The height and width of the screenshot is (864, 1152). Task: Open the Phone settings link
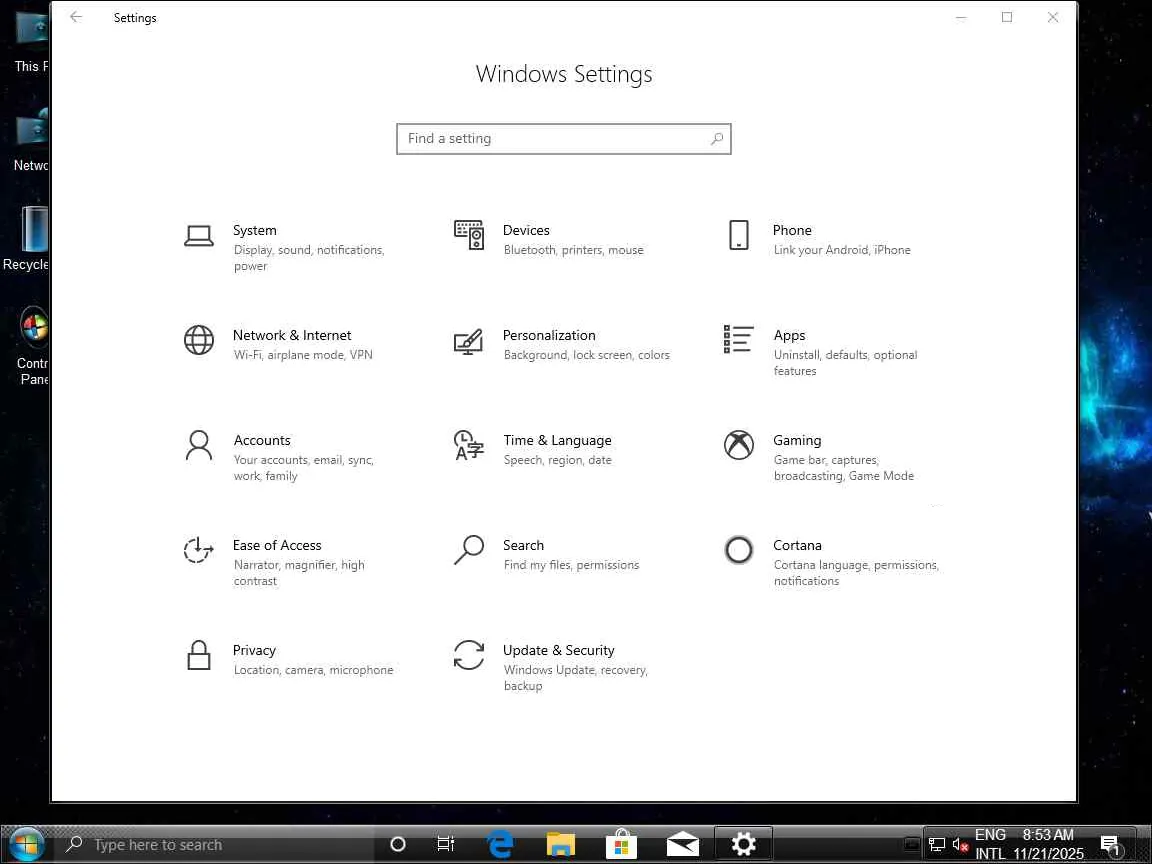click(792, 230)
